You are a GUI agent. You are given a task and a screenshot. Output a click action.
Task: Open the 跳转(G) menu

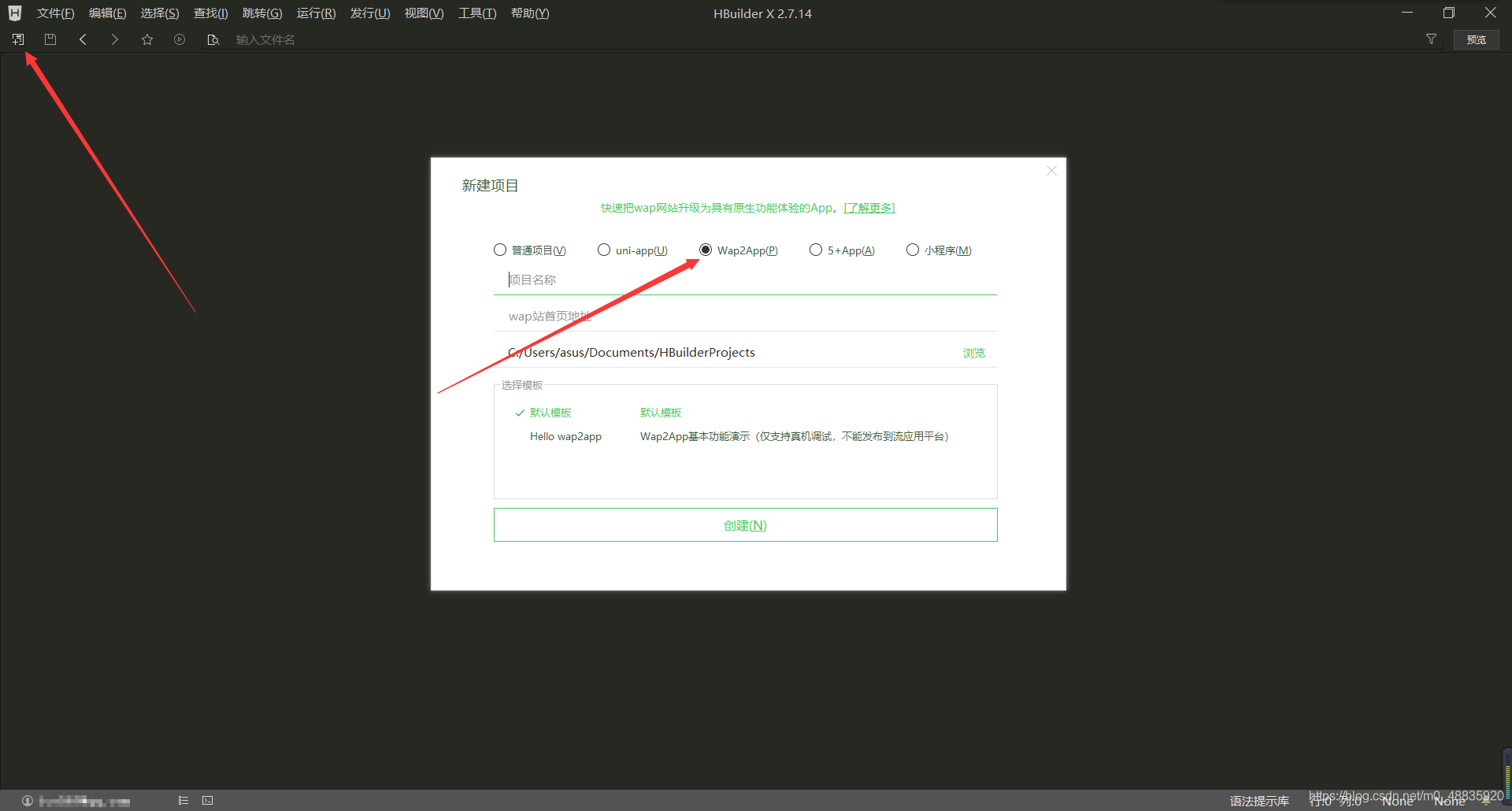tap(262, 13)
